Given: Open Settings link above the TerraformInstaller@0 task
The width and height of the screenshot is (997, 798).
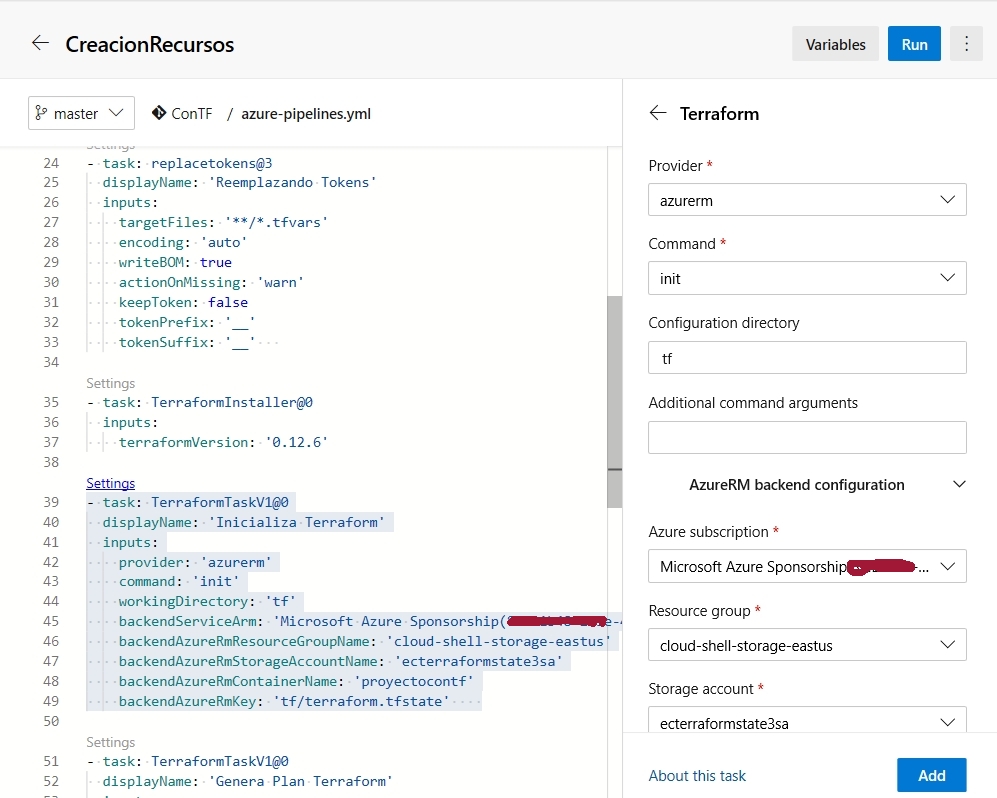Looking at the screenshot, I should pos(111,383).
